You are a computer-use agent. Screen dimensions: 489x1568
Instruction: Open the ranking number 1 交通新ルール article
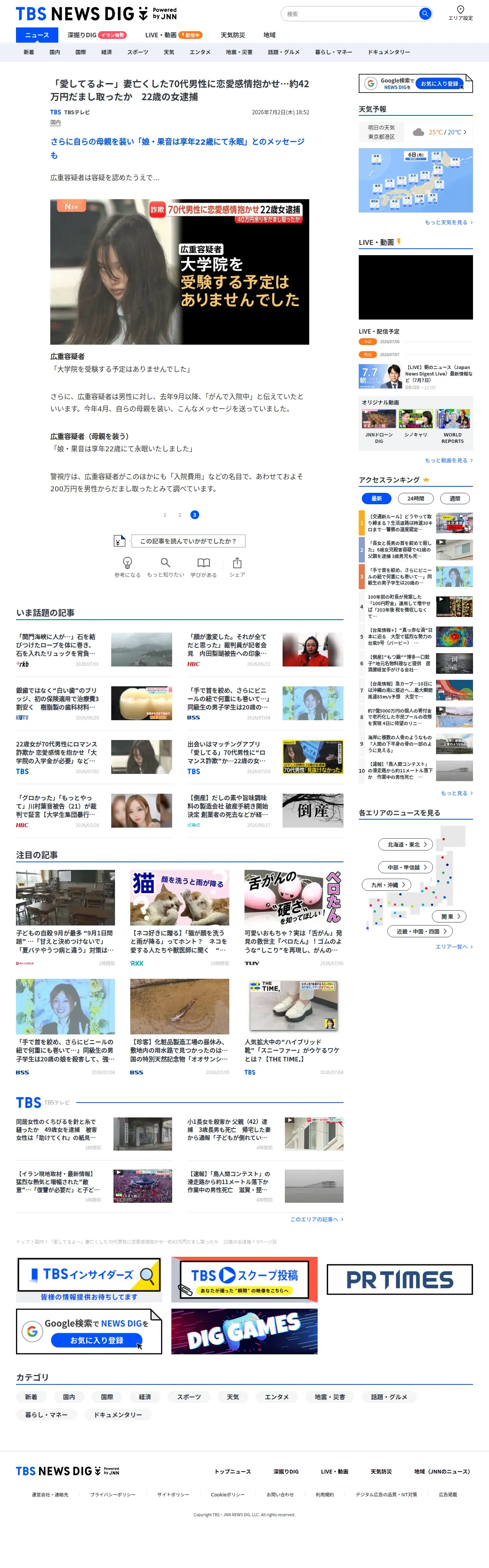click(416, 523)
